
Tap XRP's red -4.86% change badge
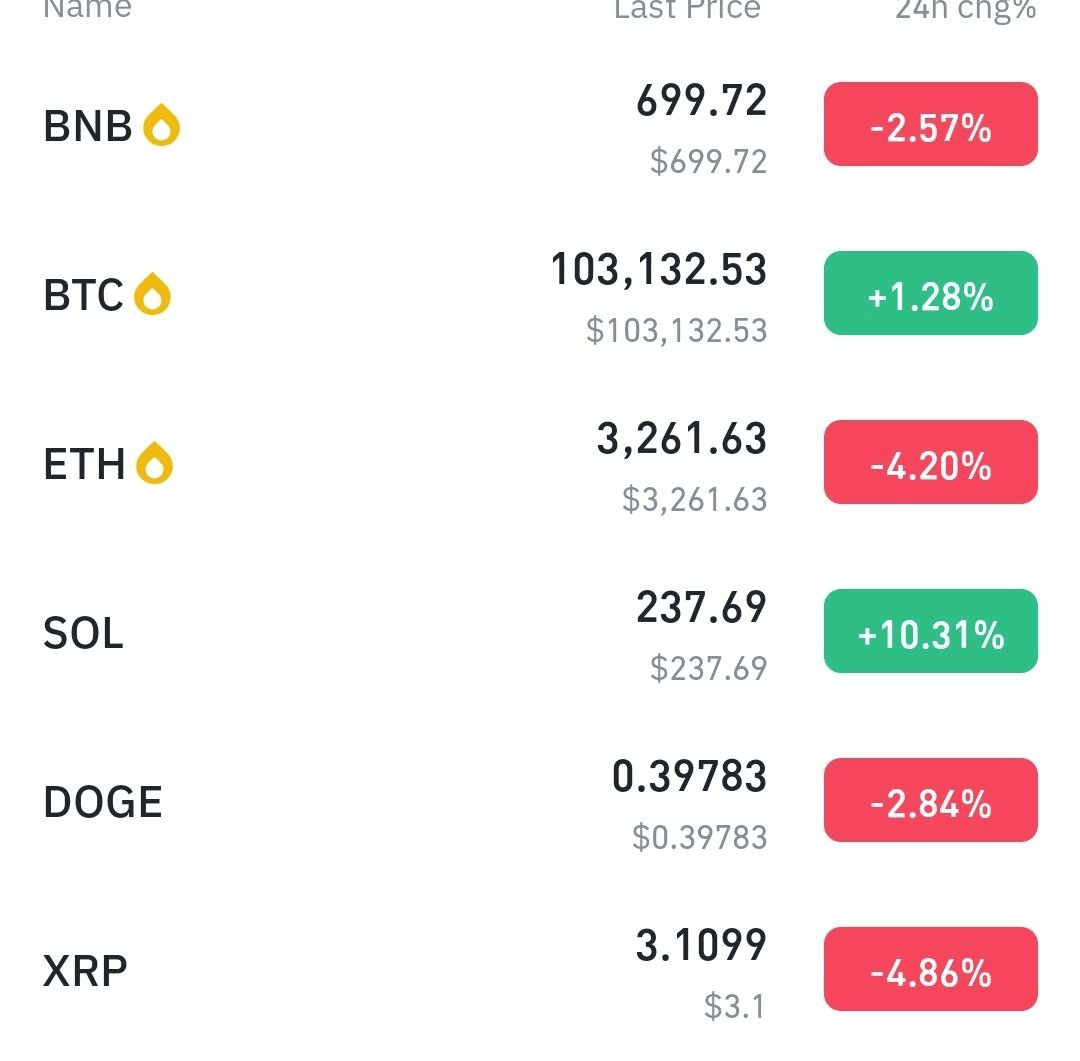click(x=931, y=969)
